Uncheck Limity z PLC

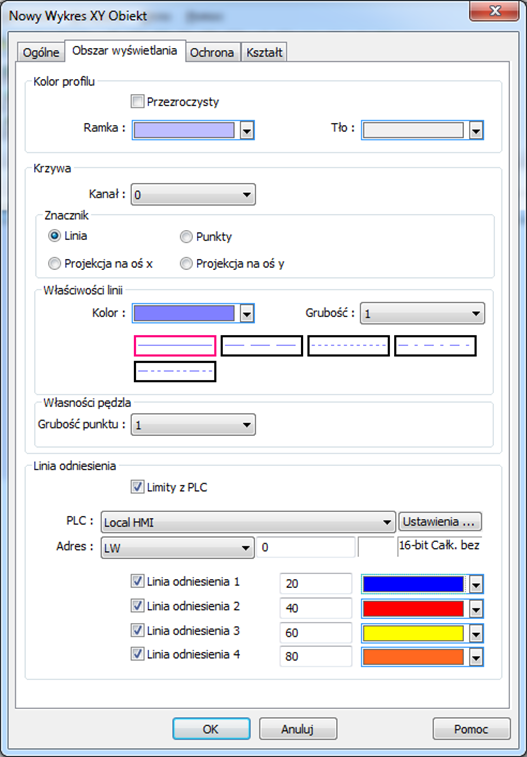click(x=138, y=487)
